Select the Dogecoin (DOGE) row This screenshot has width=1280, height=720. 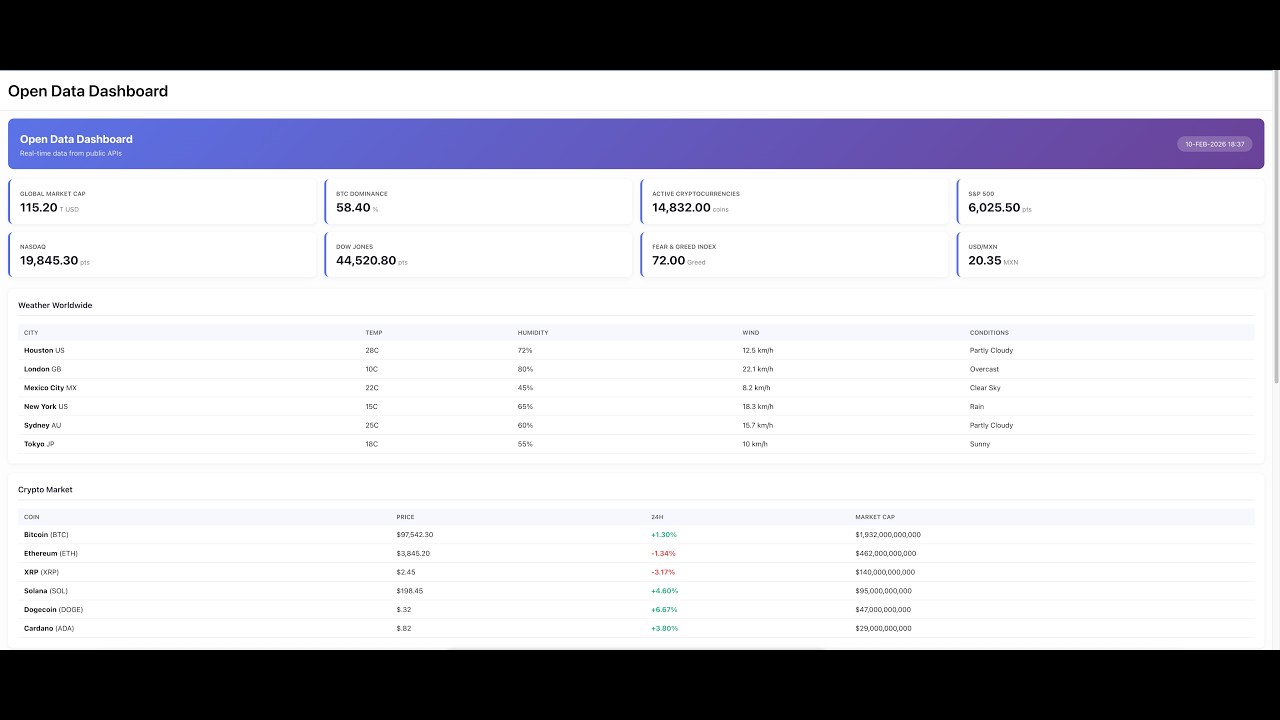(636, 609)
